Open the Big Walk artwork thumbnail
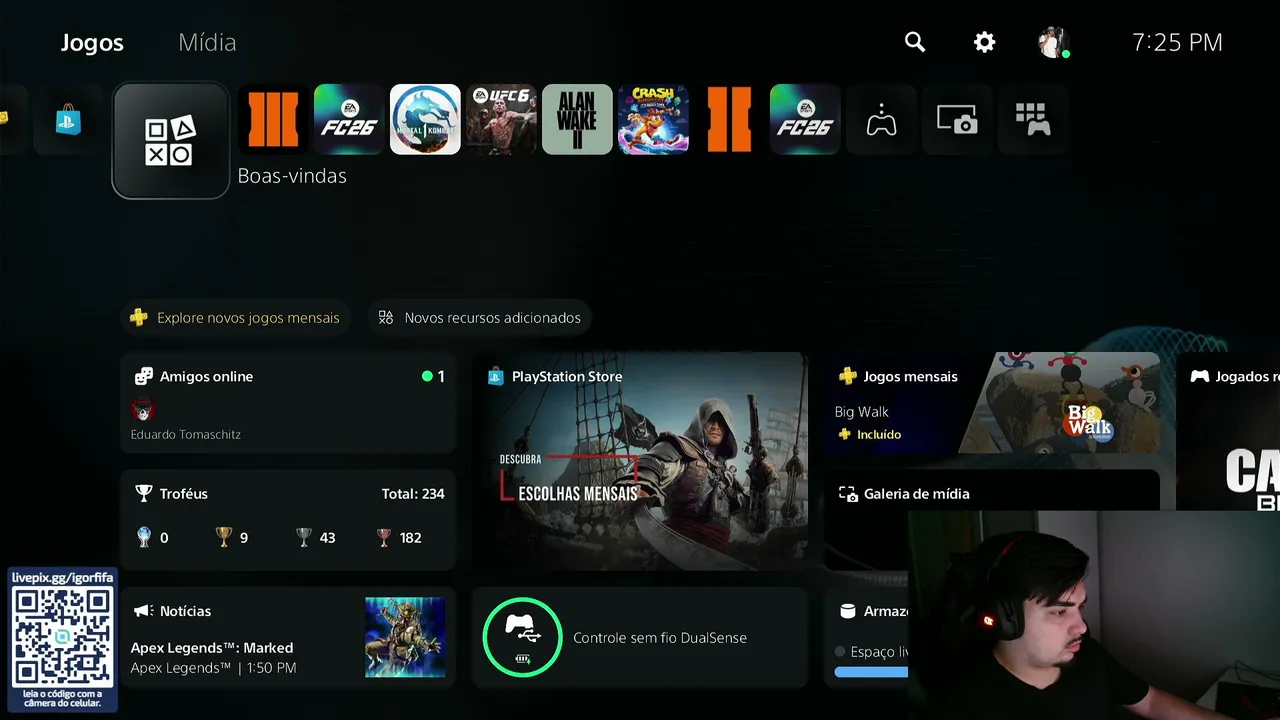 (x=1060, y=403)
